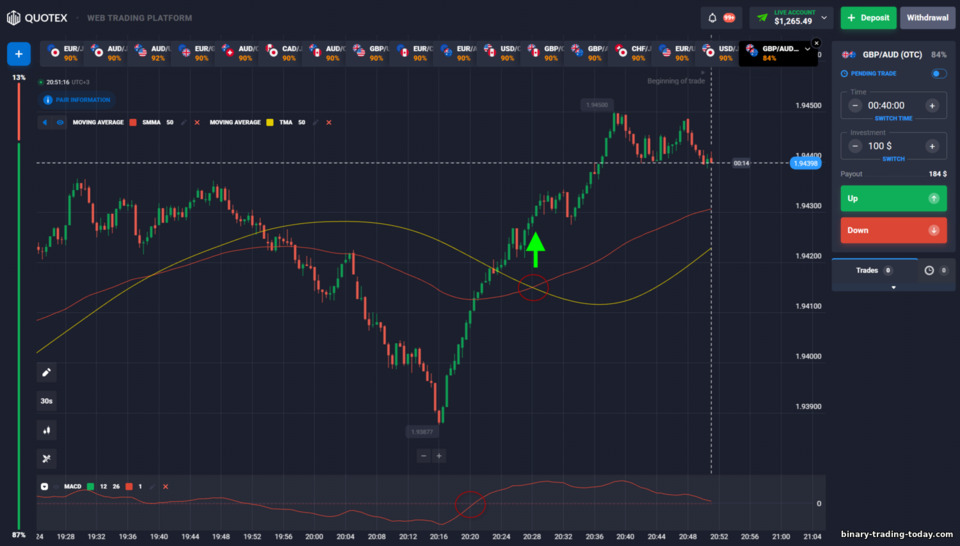This screenshot has height=546, width=960.
Task: Expand GBP/AUD active tab dropdown chevron
Action: (807, 49)
